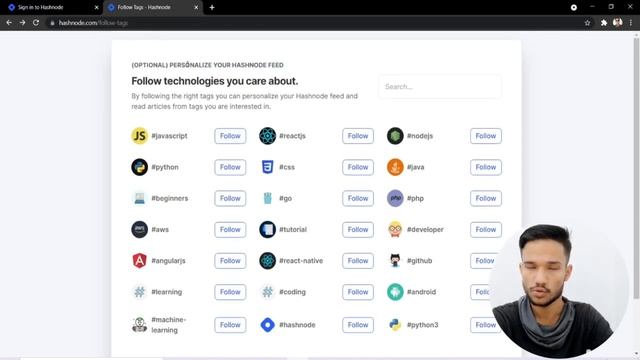Screen dimensions: 640x360
Task: Click the python3 logo icon
Action: [x=395, y=325]
